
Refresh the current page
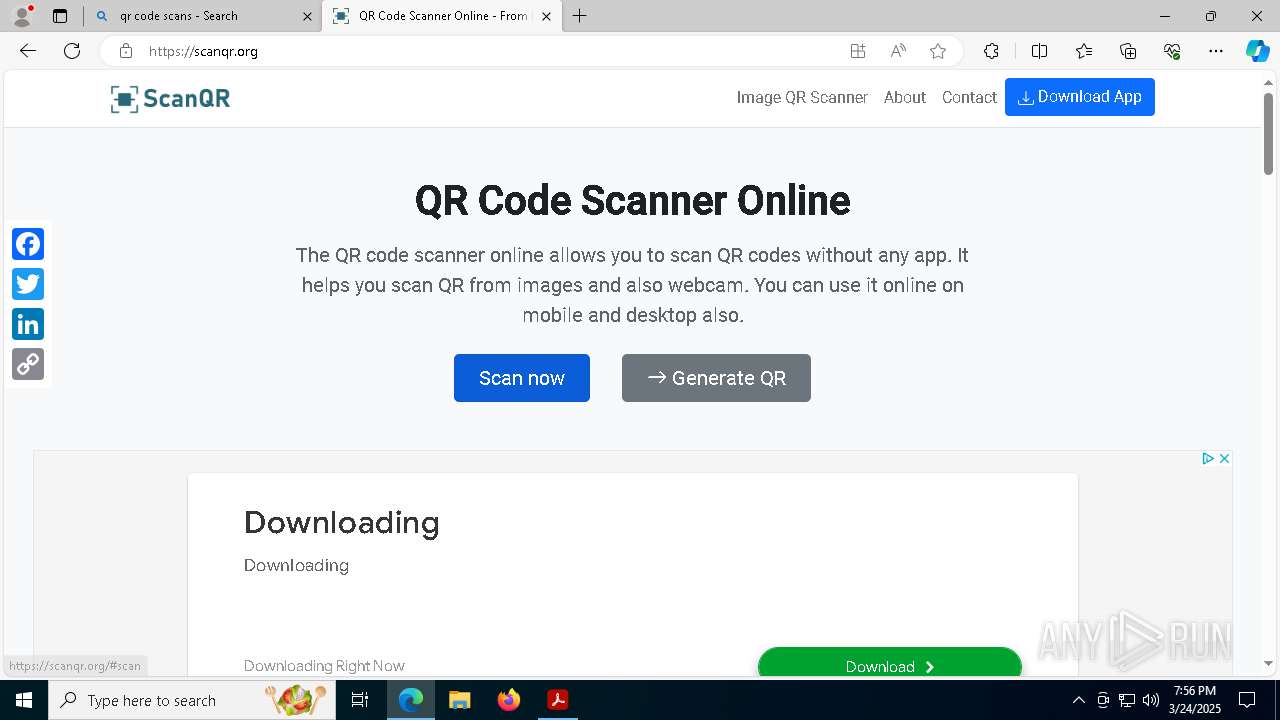pyautogui.click(x=72, y=51)
